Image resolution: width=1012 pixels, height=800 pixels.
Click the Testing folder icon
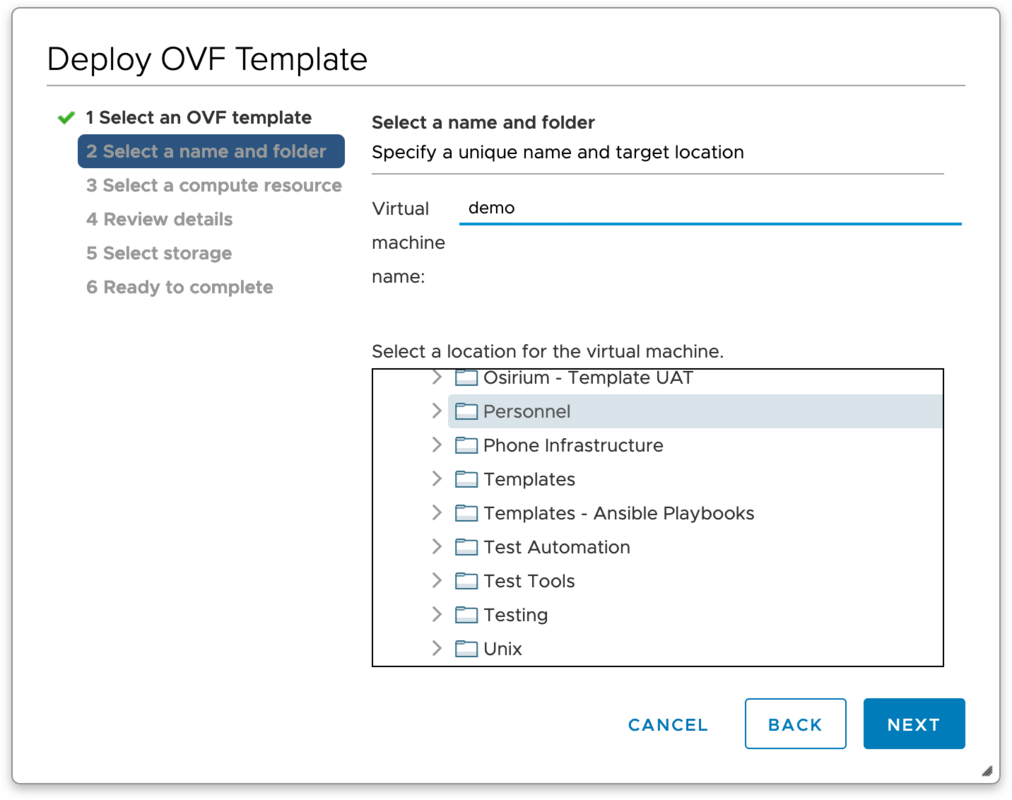click(x=466, y=616)
